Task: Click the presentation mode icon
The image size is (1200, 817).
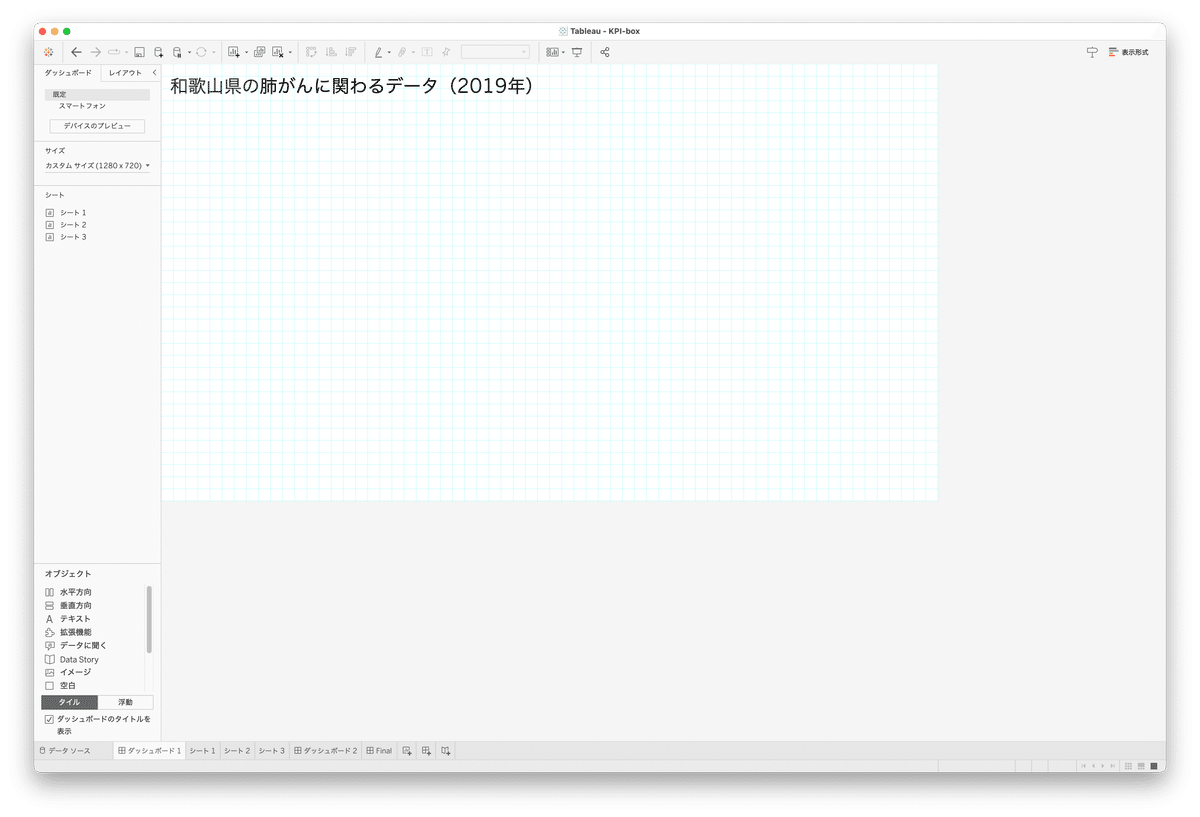Action: click(x=577, y=52)
